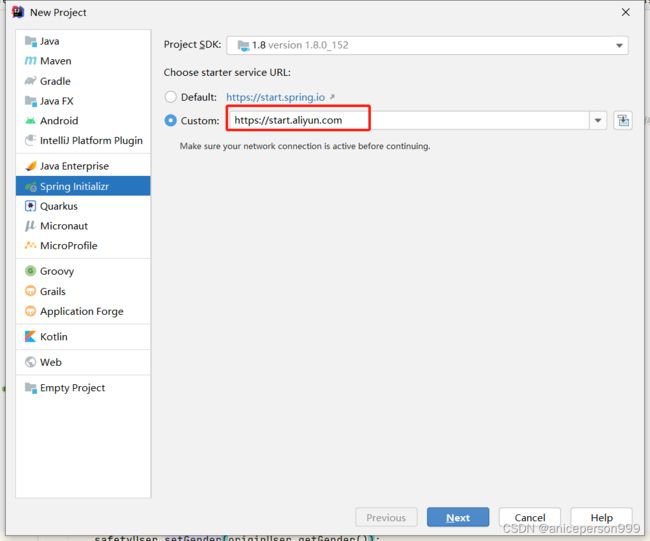Click the 'Project SDK:' label
The image size is (650, 541).
192,44
